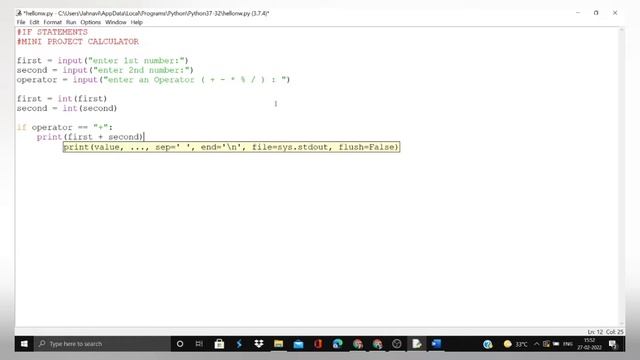The height and width of the screenshot is (360, 640).
Task: Open the notification center icon
Action: tap(613, 344)
